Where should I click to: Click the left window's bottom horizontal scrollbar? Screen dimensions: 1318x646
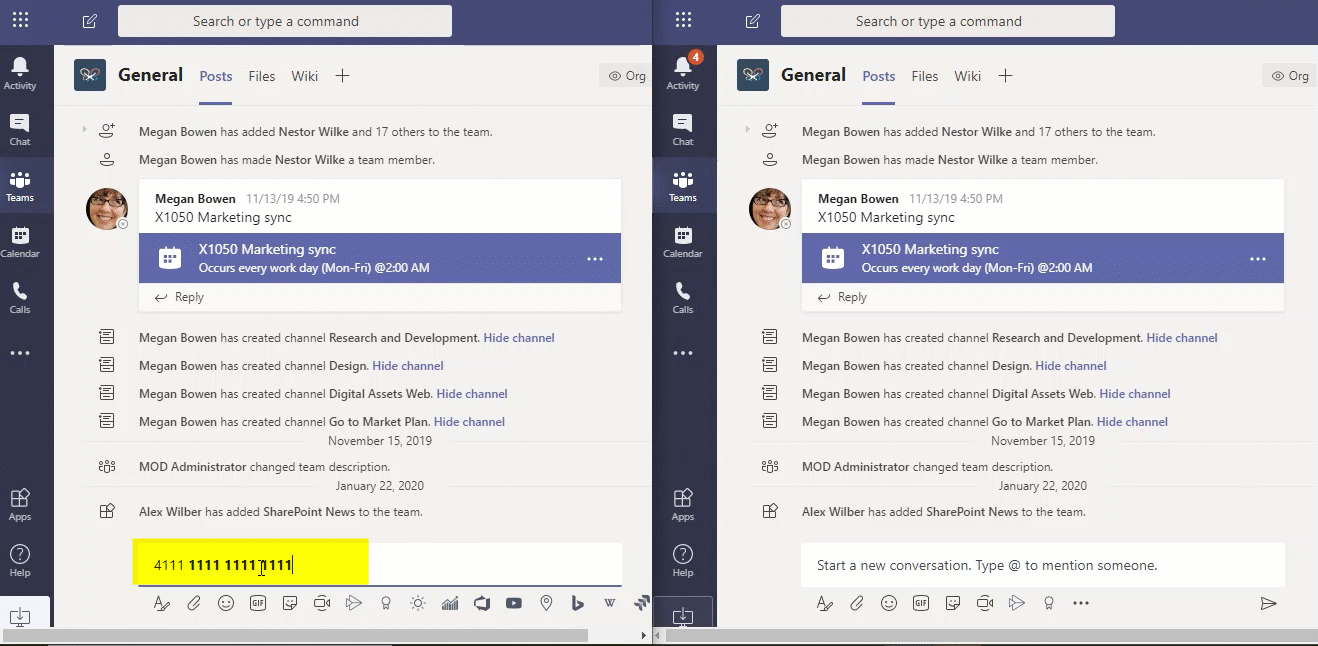click(300, 636)
